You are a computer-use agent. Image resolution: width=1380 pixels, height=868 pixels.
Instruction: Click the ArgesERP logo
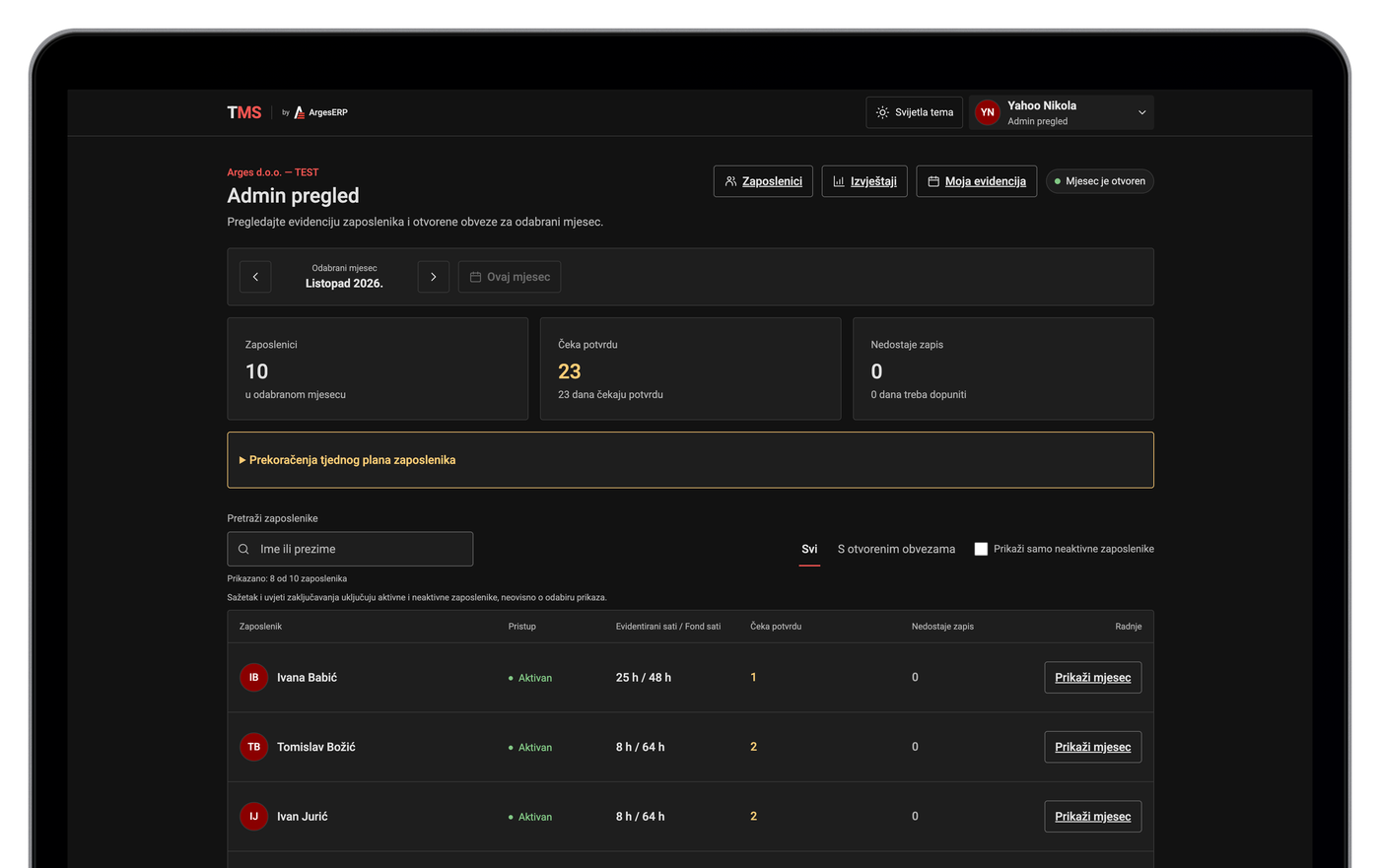point(320,112)
